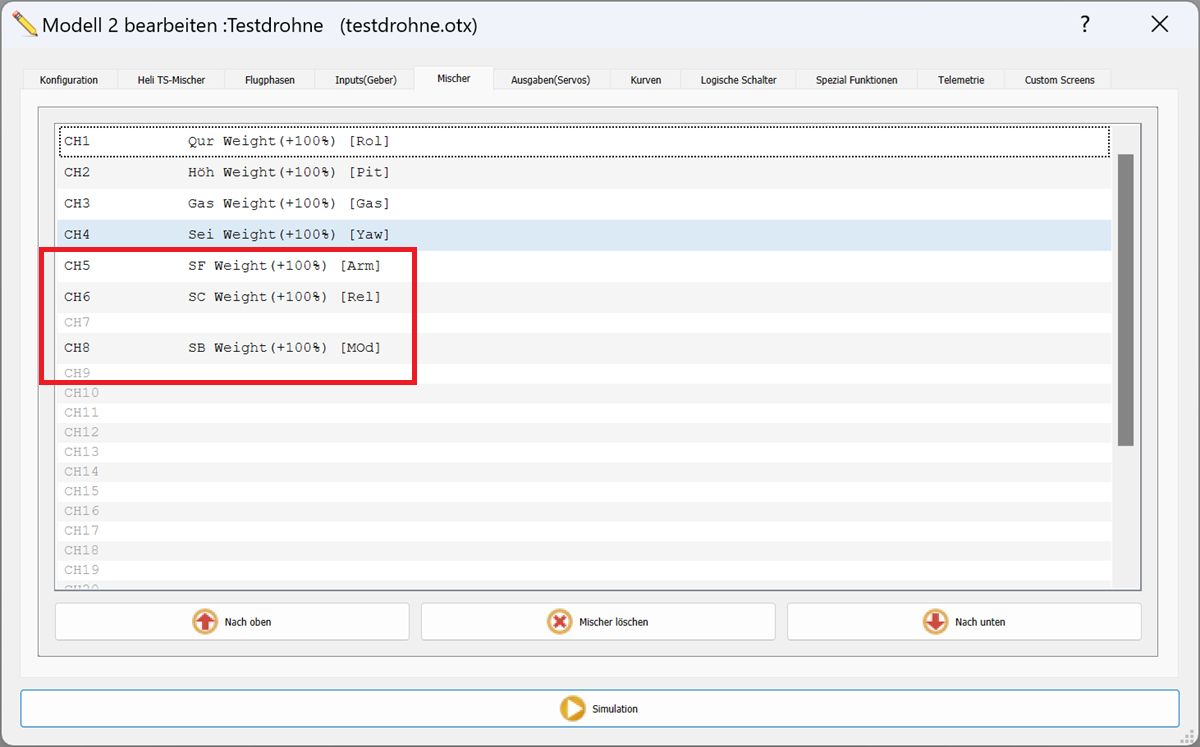Open the Konfiguration tab
Image resolution: width=1200 pixels, height=747 pixels.
69,80
